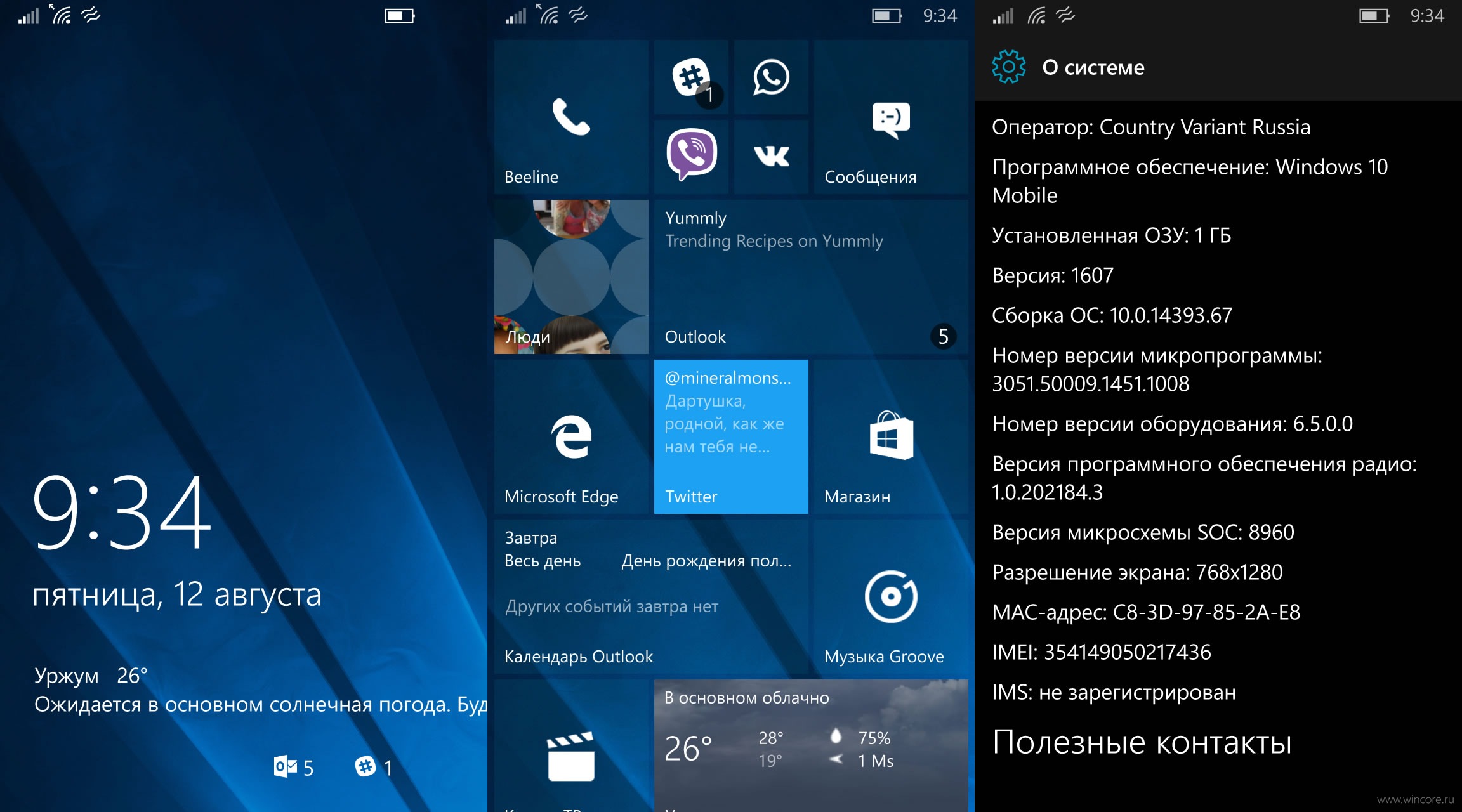Open the Beeline phone tile
The image size is (1462, 812).
click(x=571, y=117)
